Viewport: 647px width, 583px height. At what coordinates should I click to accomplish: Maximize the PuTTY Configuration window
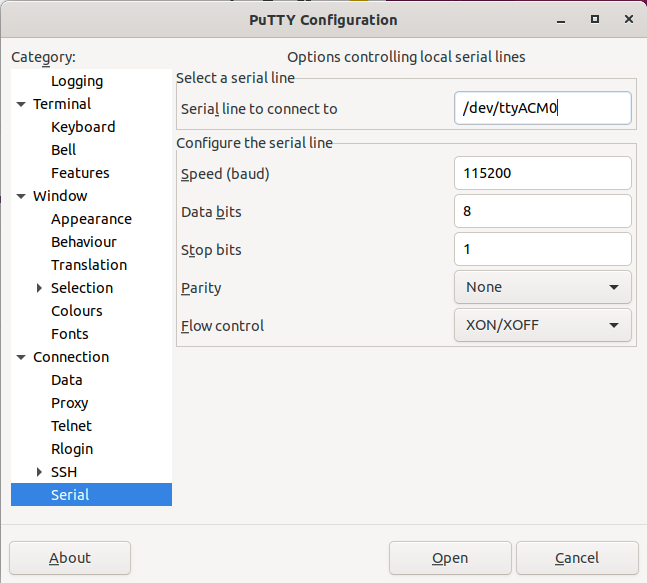tap(595, 19)
